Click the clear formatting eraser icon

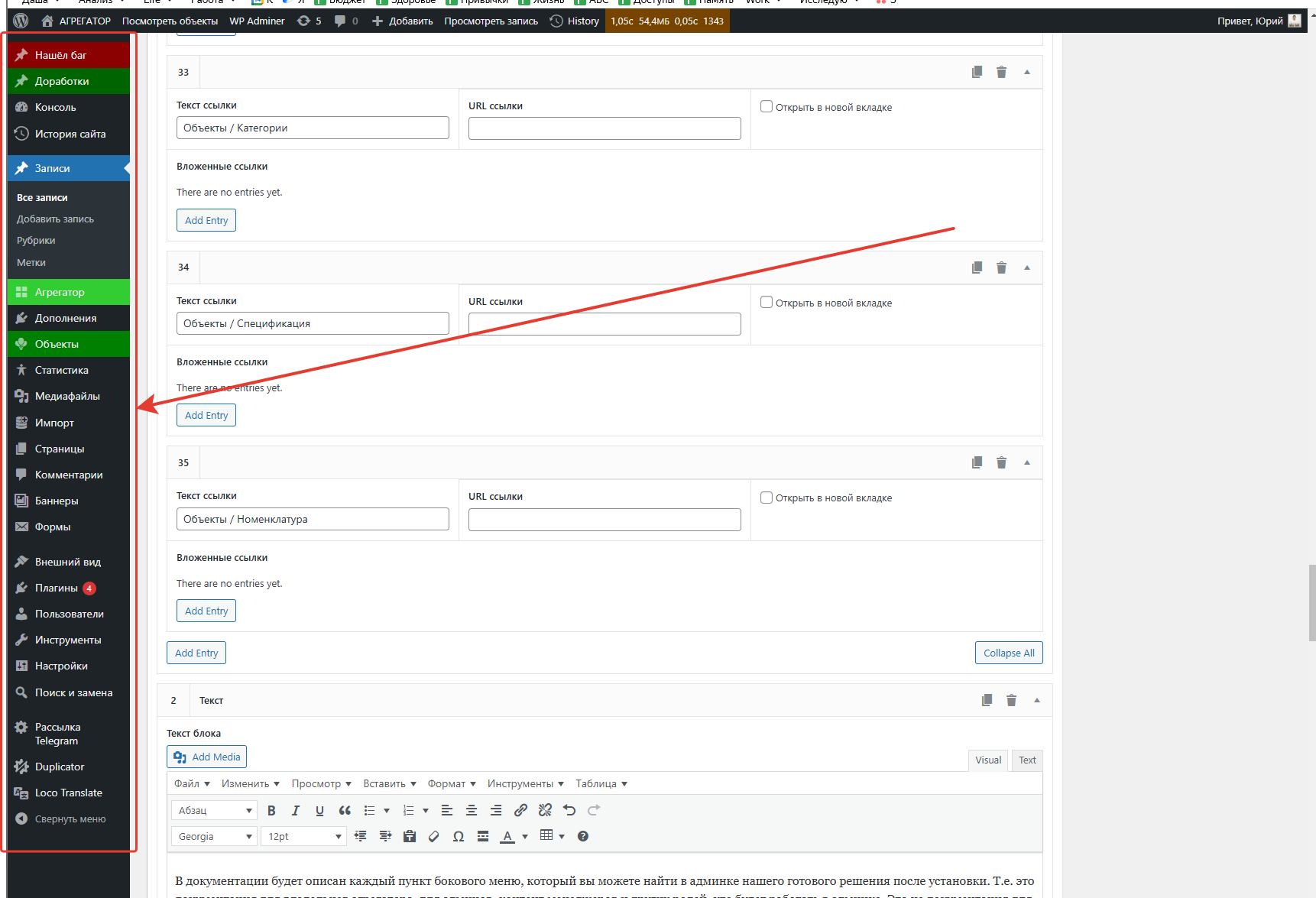click(434, 836)
